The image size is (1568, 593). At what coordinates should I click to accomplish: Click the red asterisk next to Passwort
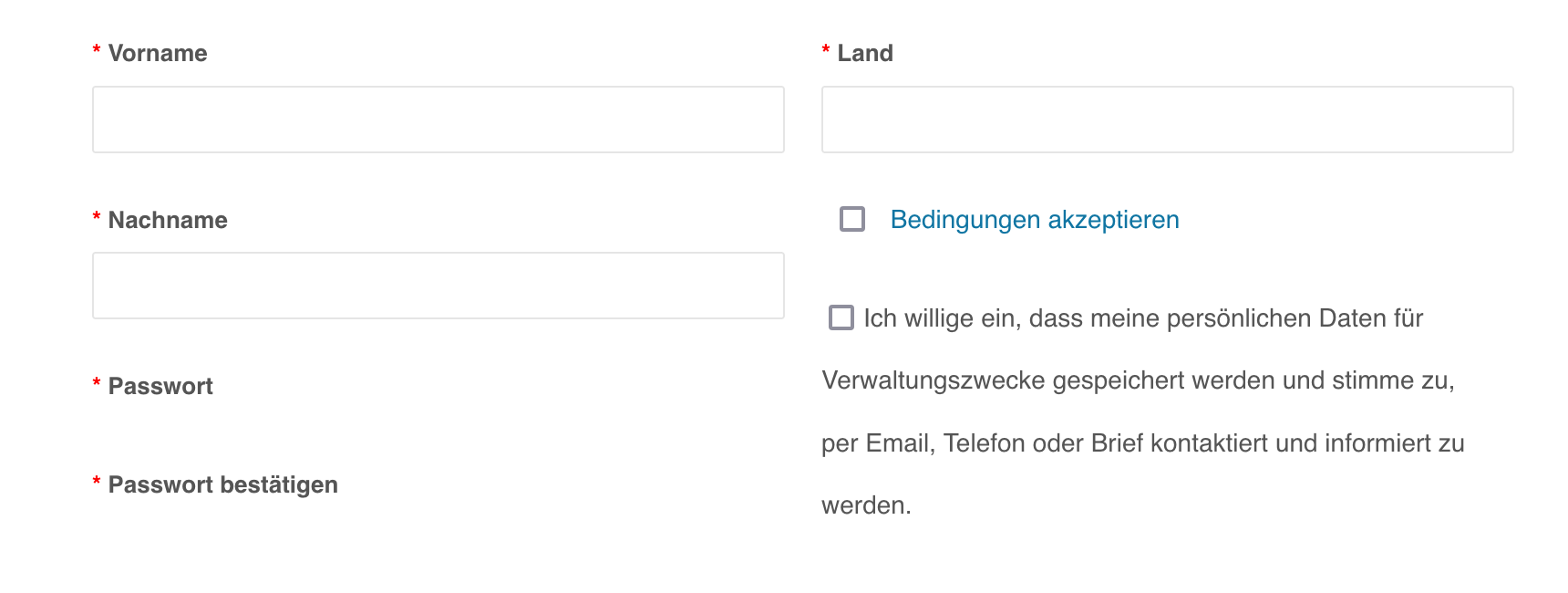[97, 383]
